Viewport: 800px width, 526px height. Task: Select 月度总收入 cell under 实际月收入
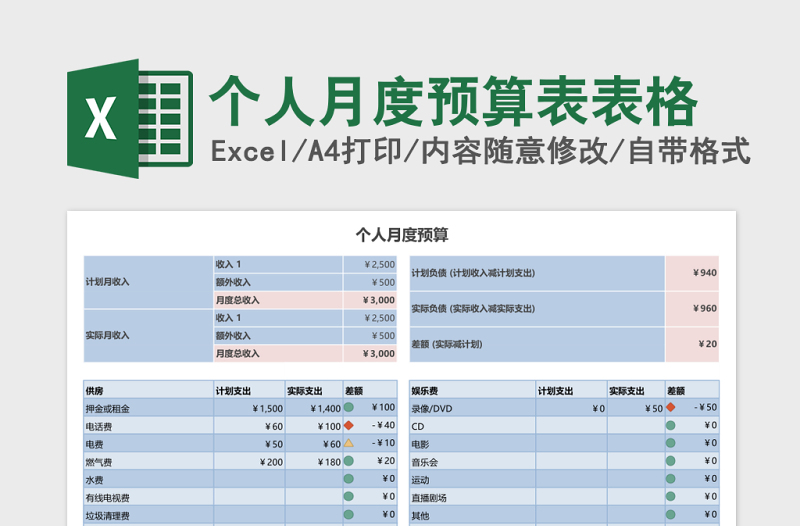coord(278,354)
